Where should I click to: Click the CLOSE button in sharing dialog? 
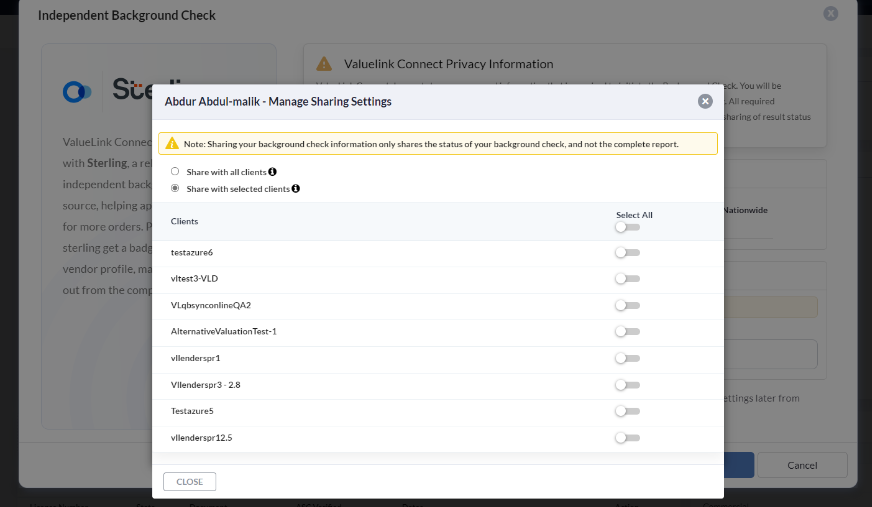coord(190,481)
